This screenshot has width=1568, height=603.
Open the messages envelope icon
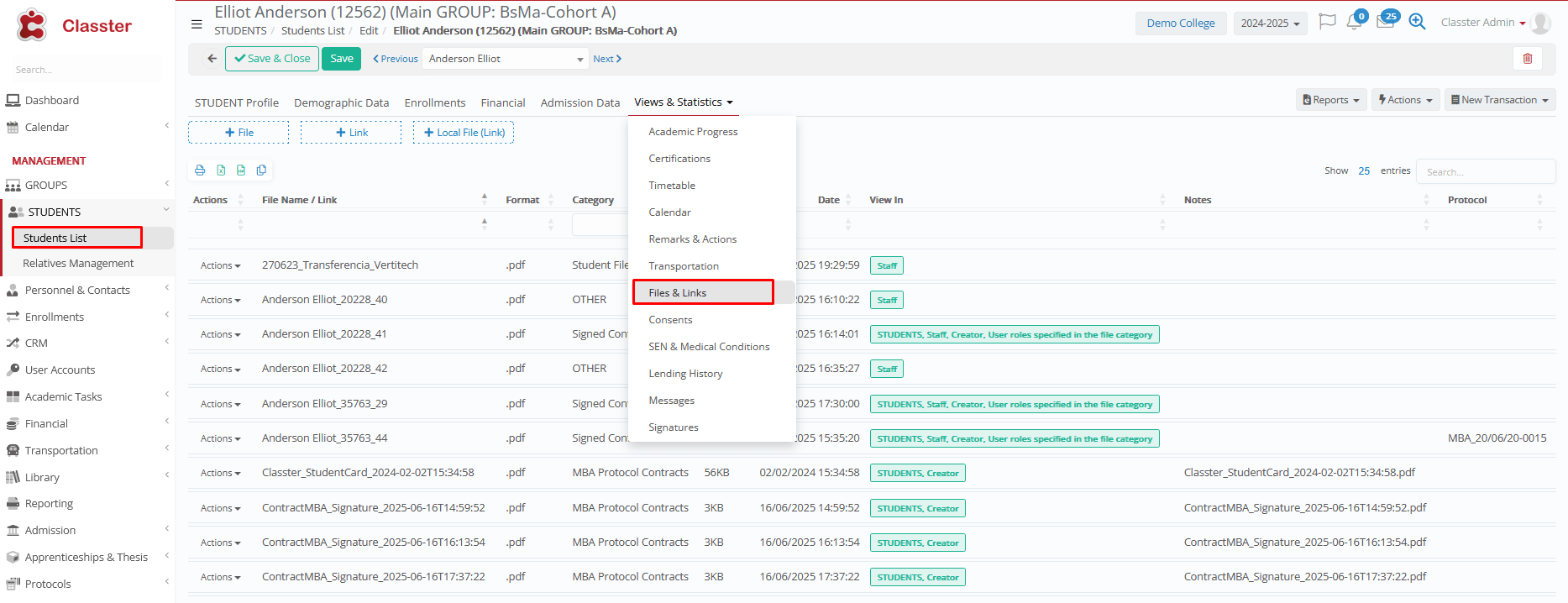1385,23
